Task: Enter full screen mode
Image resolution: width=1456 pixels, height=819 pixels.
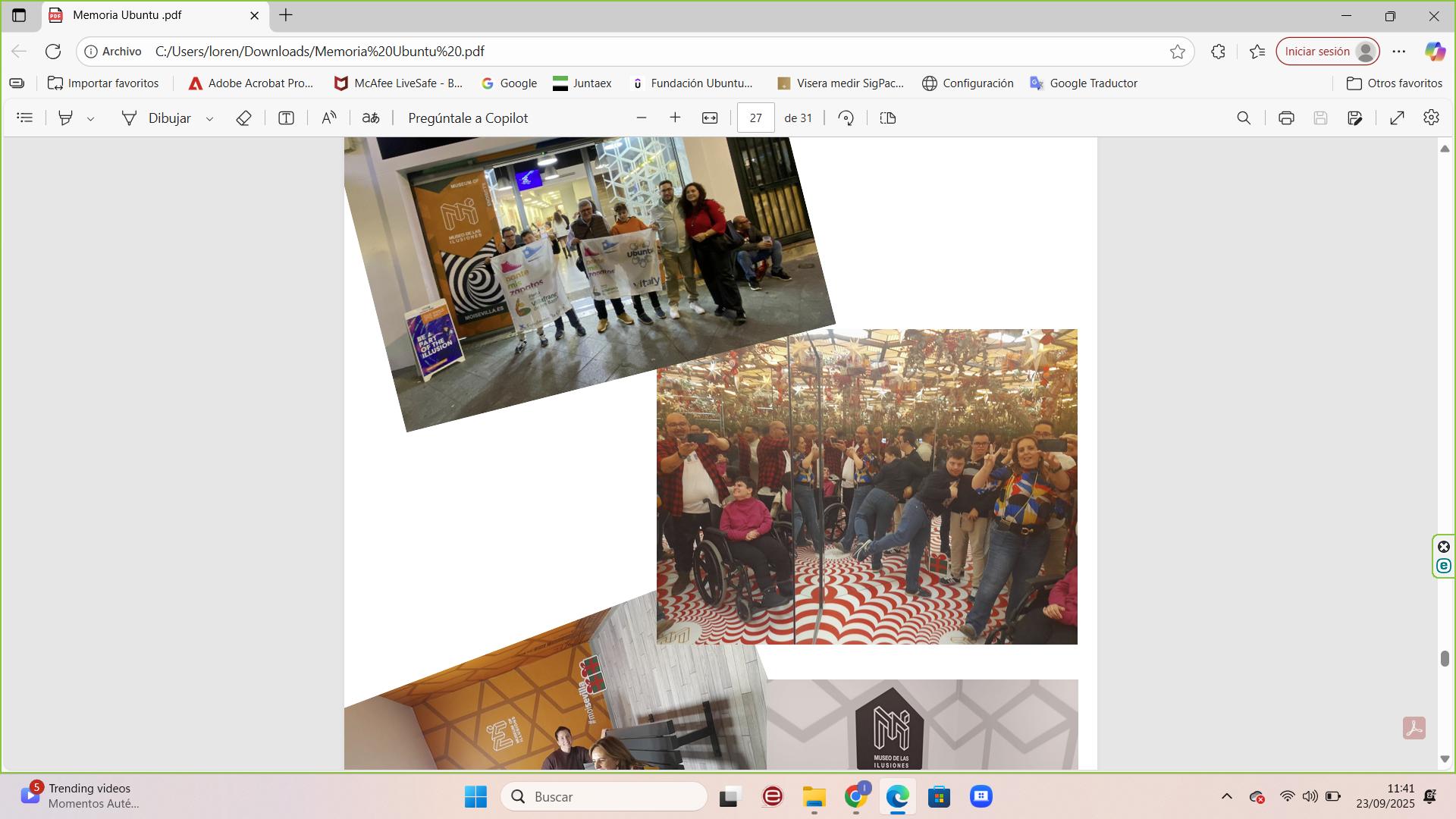Action: tap(1397, 118)
